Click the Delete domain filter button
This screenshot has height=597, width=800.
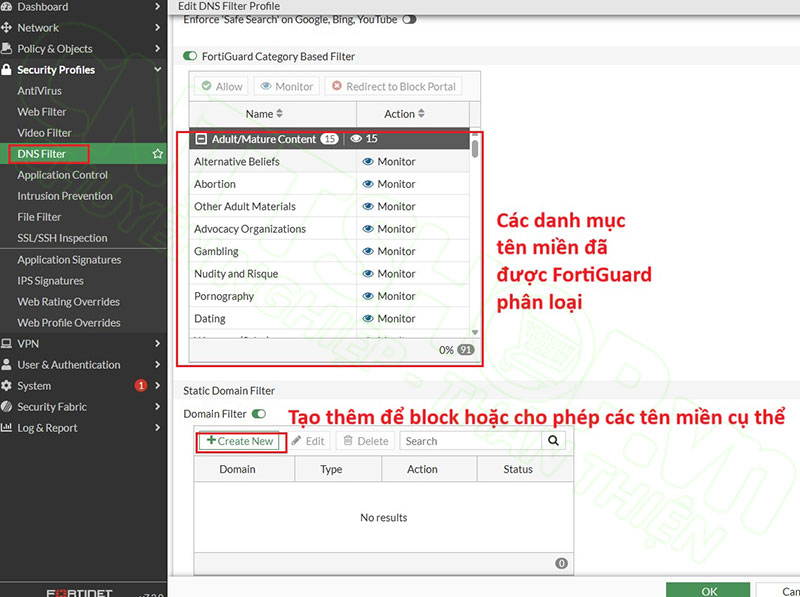click(x=366, y=441)
